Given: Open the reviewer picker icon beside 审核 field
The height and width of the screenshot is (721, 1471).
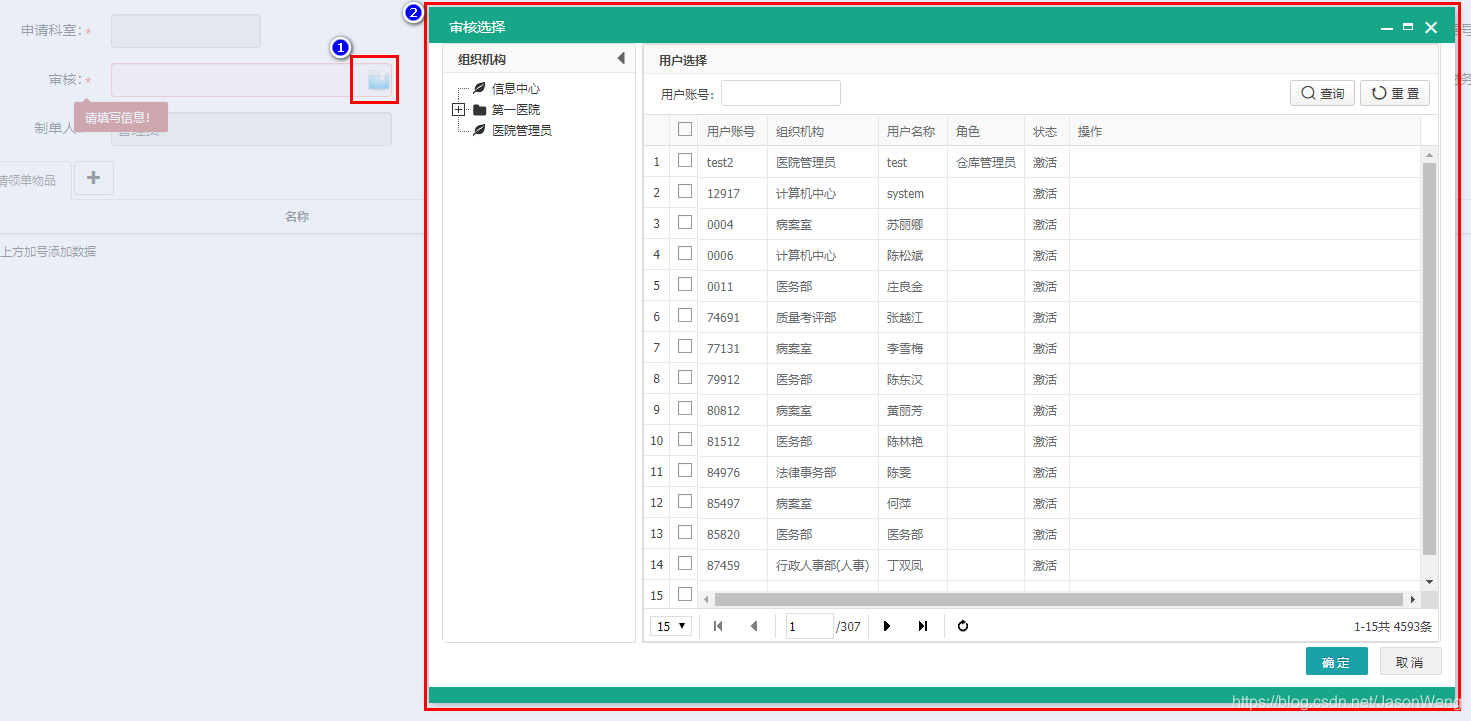Looking at the screenshot, I should point(378,81).
